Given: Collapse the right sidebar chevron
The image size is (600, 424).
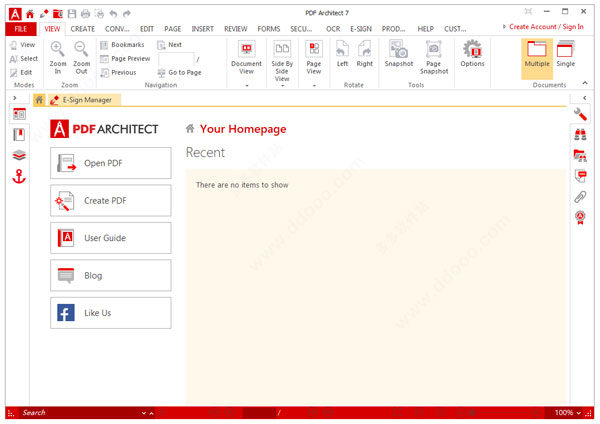Looking at the screenshot, I should 584,98.
